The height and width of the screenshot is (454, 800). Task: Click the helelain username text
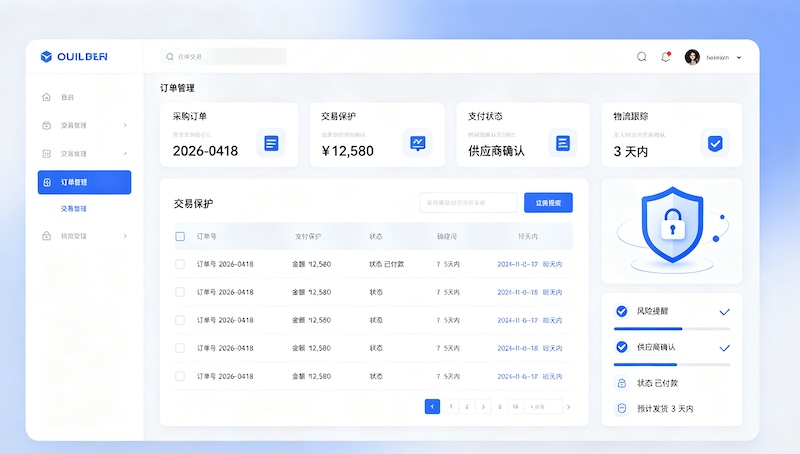(717, 58)
